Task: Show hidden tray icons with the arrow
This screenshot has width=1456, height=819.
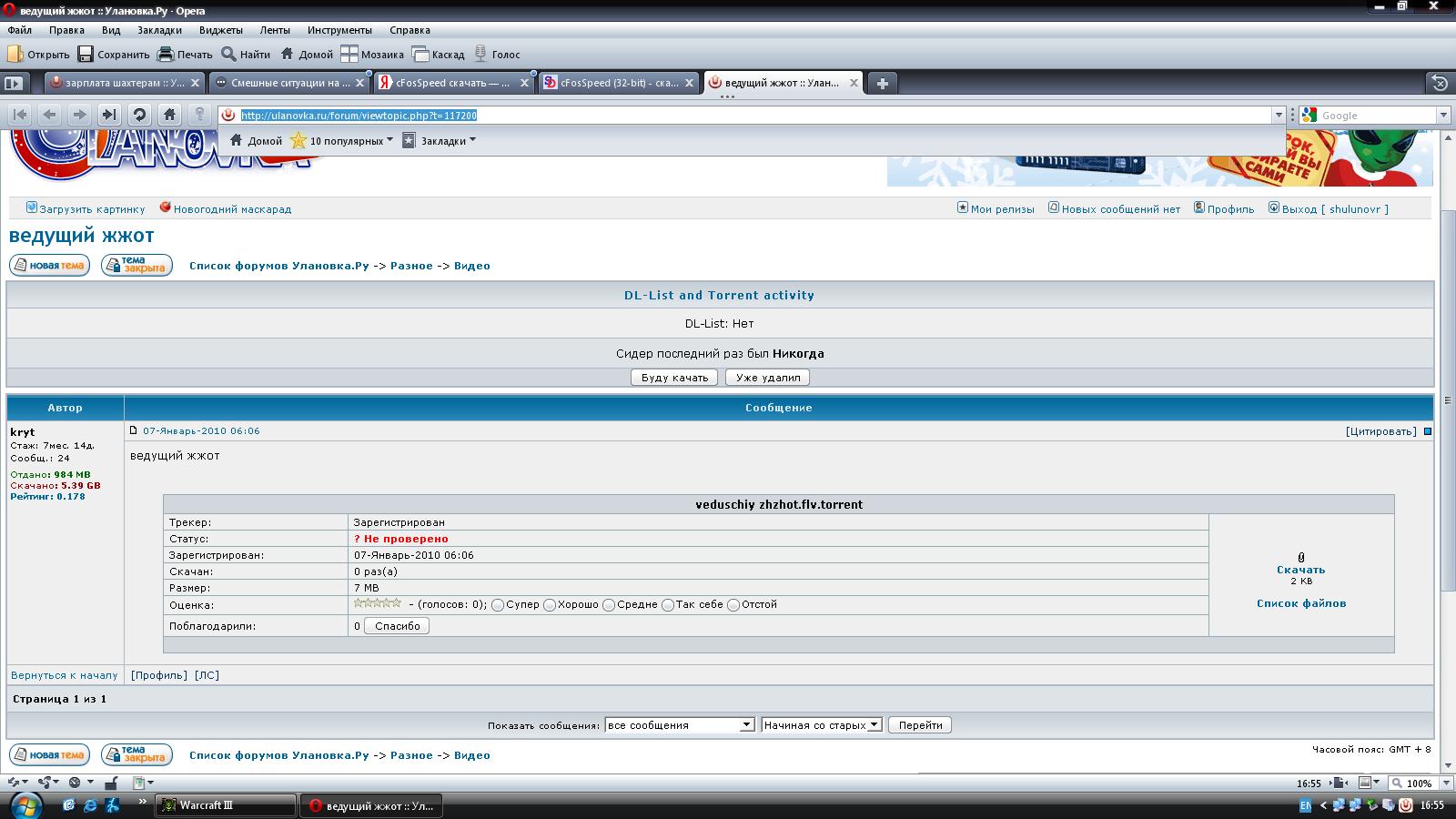Action: pos(1323,805)
